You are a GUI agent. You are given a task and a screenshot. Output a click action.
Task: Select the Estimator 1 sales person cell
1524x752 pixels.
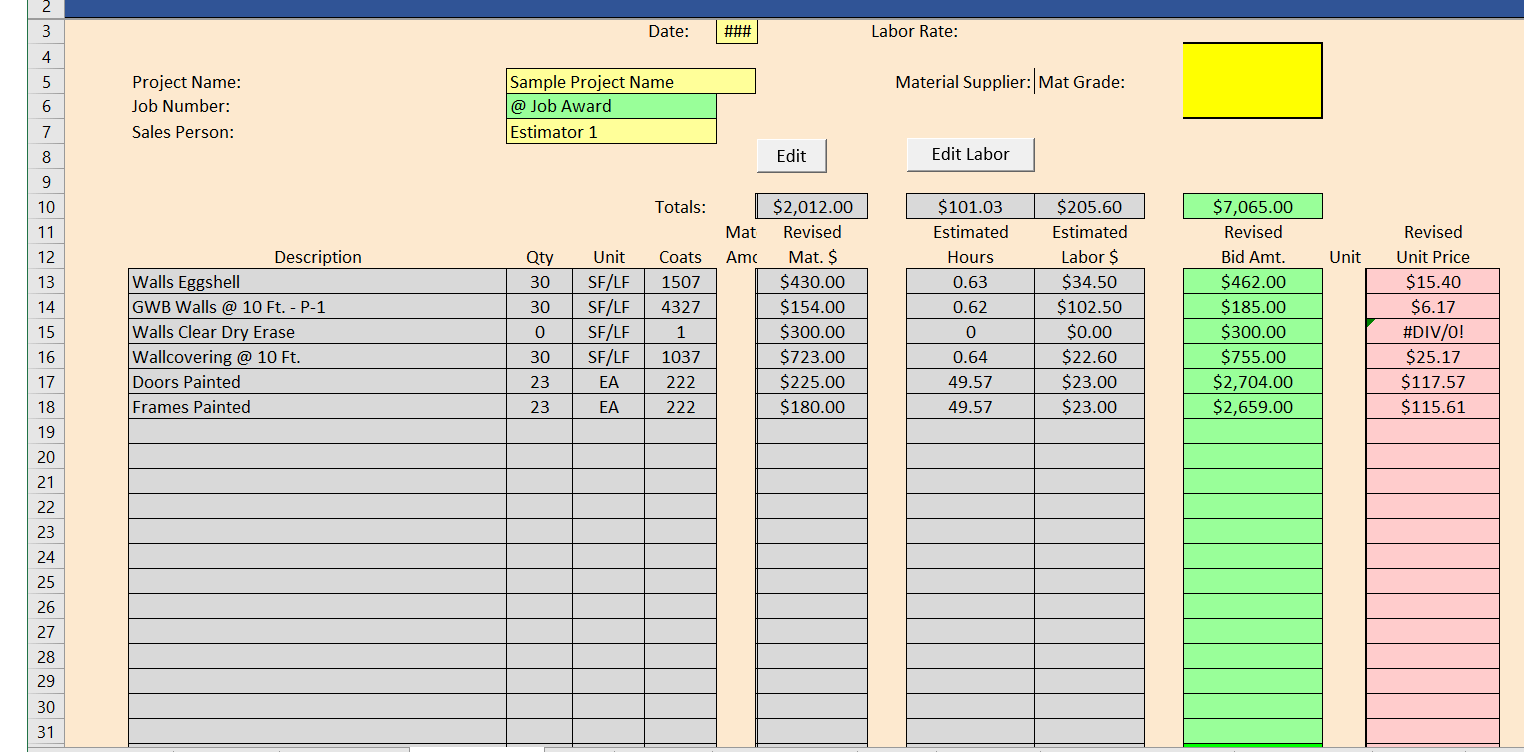click(611, 131)
